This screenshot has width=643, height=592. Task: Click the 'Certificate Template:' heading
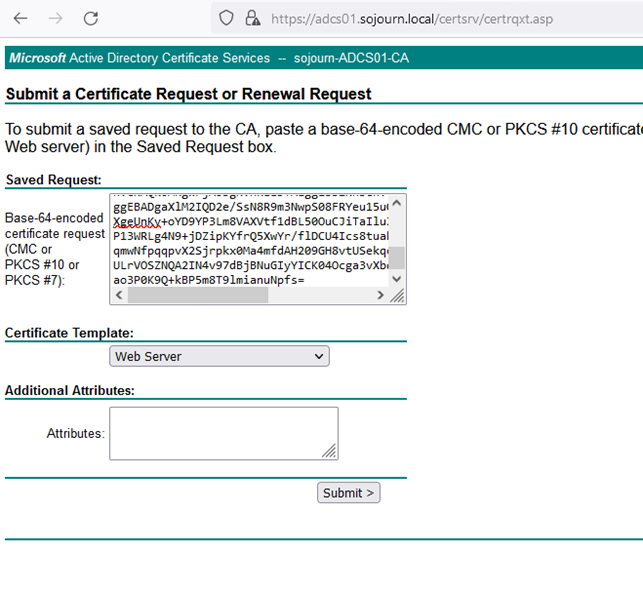(69, 333)
